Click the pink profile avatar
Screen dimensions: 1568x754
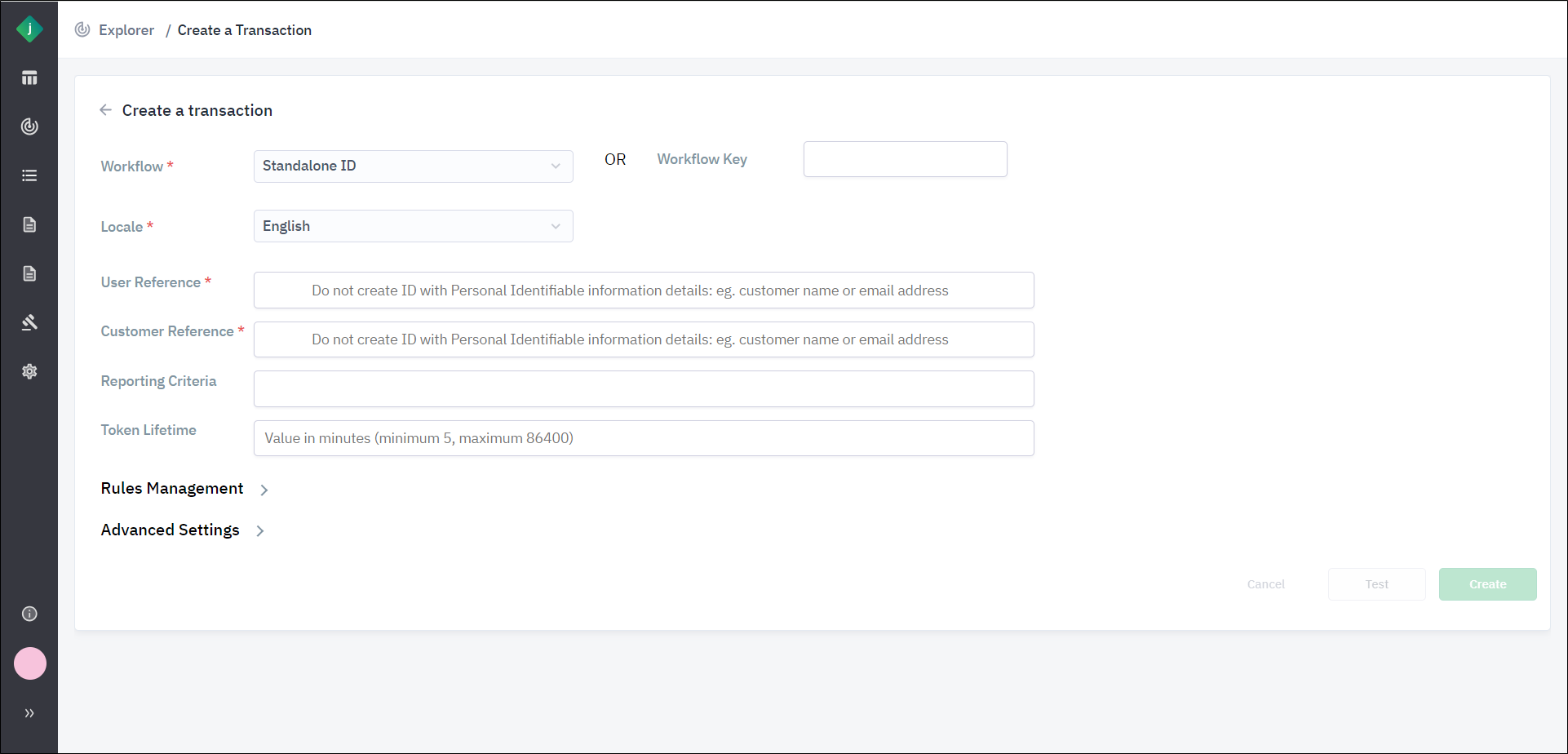[29, 663]
